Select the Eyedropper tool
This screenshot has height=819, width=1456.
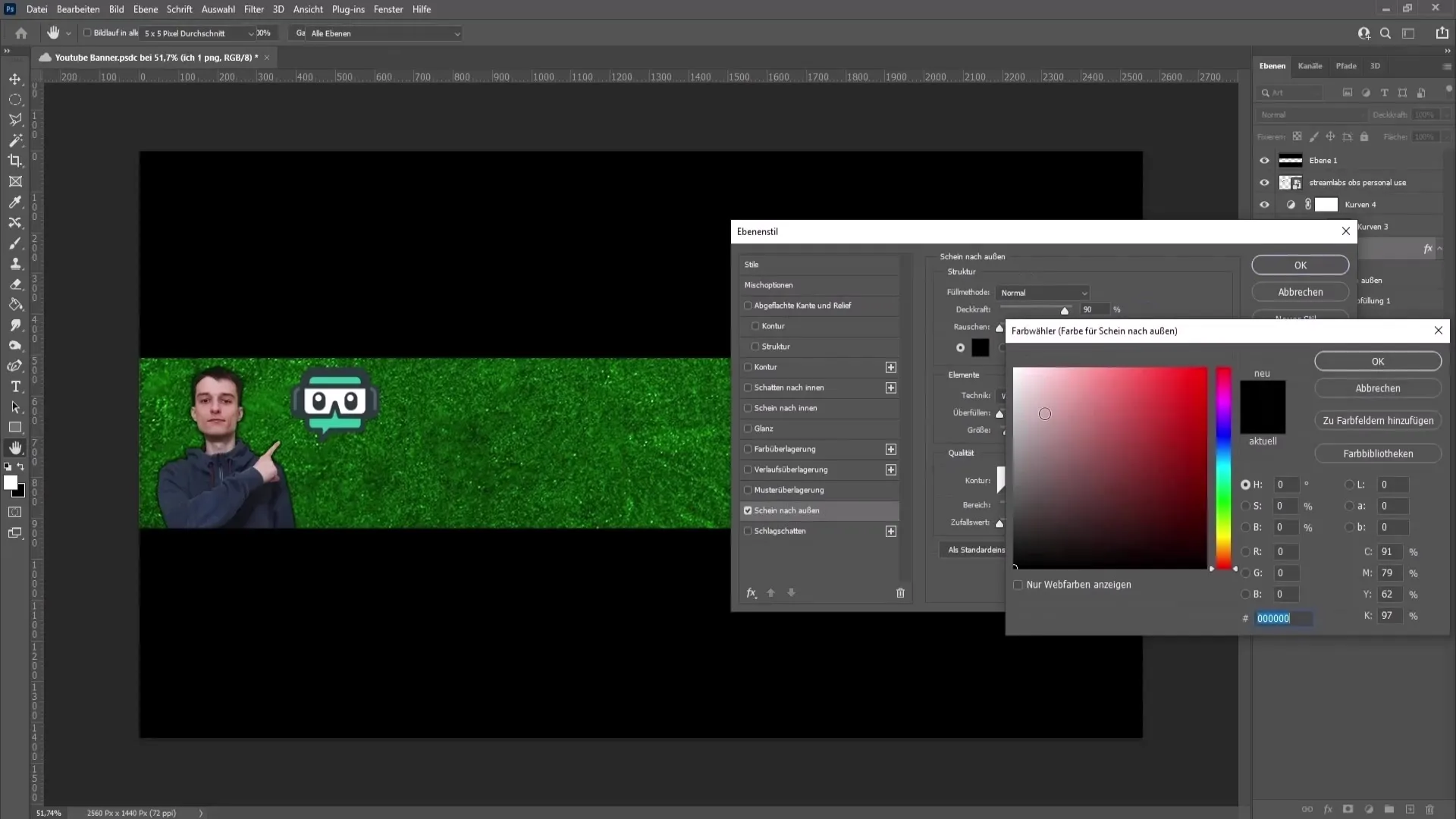coord(15,201)
